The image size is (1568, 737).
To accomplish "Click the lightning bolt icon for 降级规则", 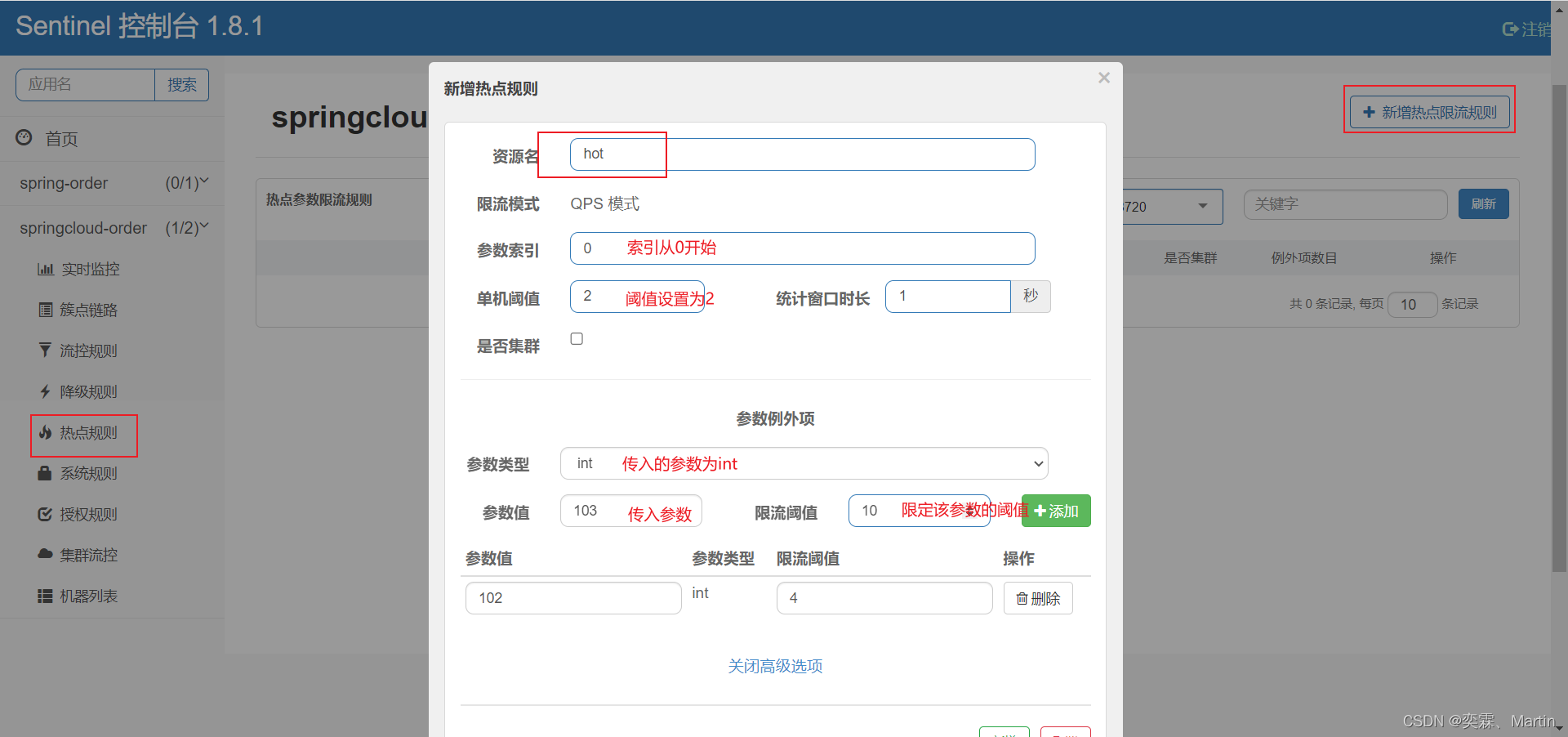I will point(46,392).
